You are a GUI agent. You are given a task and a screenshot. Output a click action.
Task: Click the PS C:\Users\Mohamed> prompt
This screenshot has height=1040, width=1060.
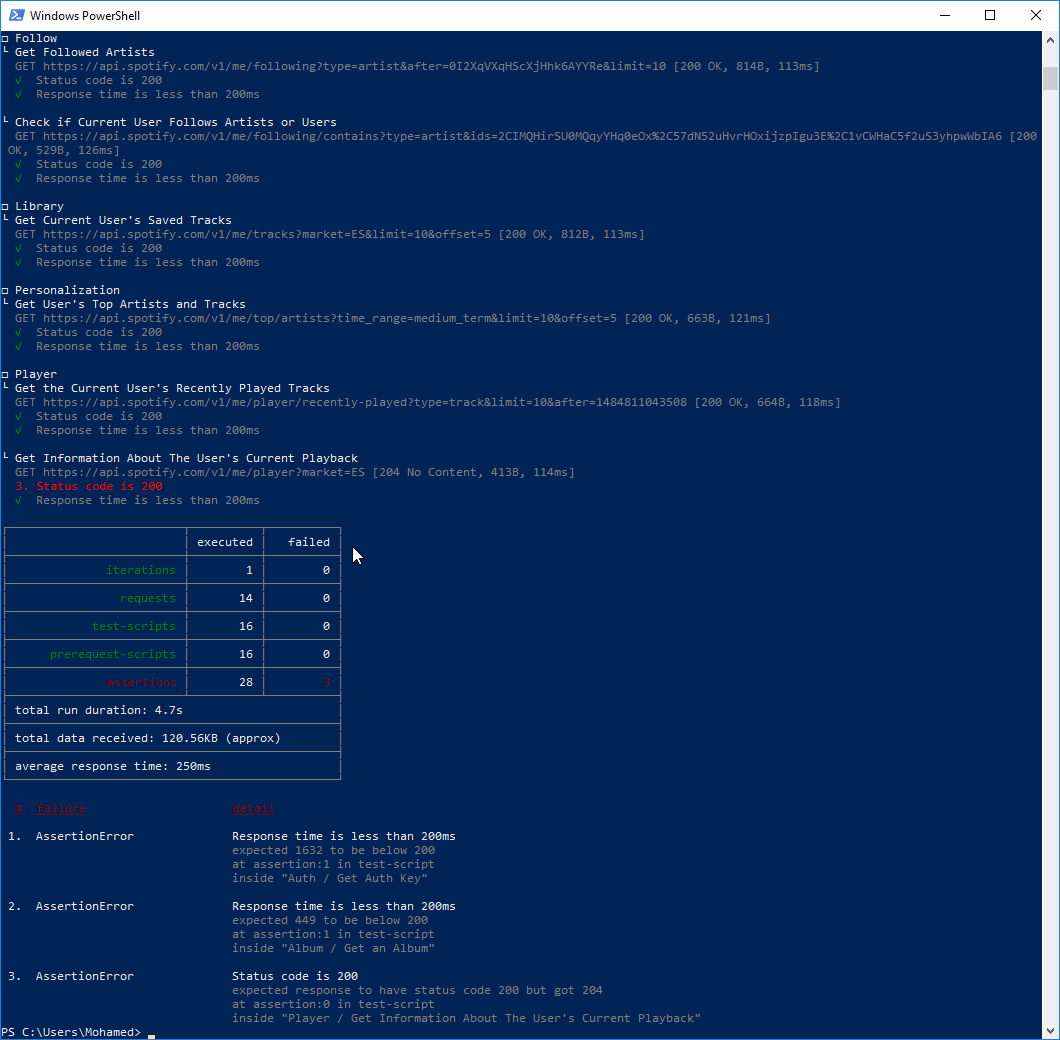[x=71, y=1033]
